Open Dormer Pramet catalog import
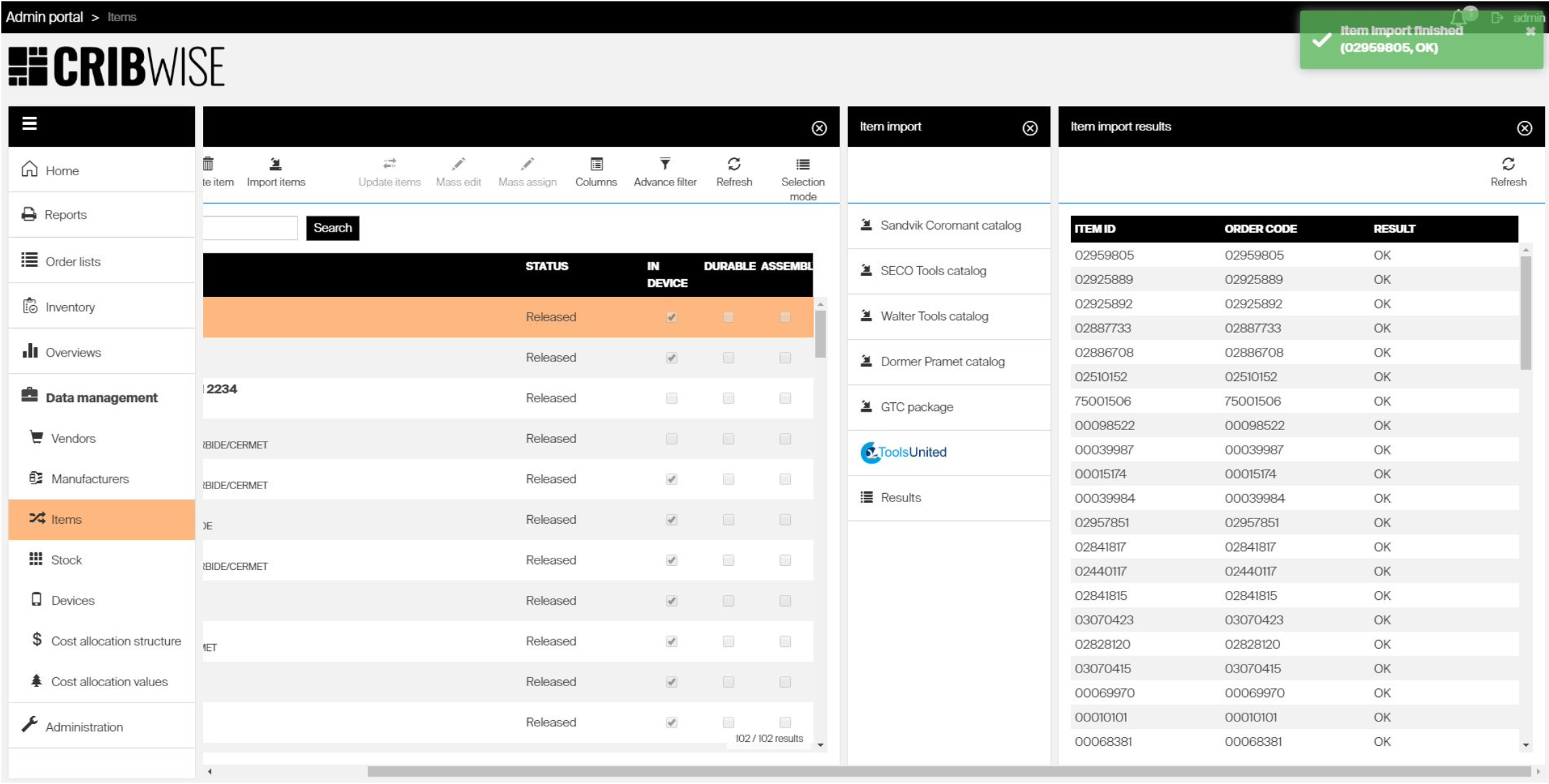 click(948, 362)
